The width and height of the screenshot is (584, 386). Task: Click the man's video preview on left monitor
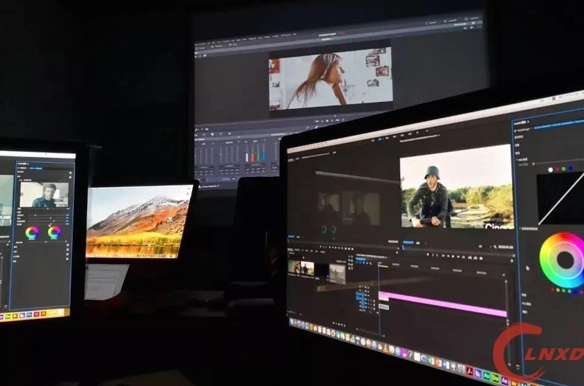pos(44,195)
